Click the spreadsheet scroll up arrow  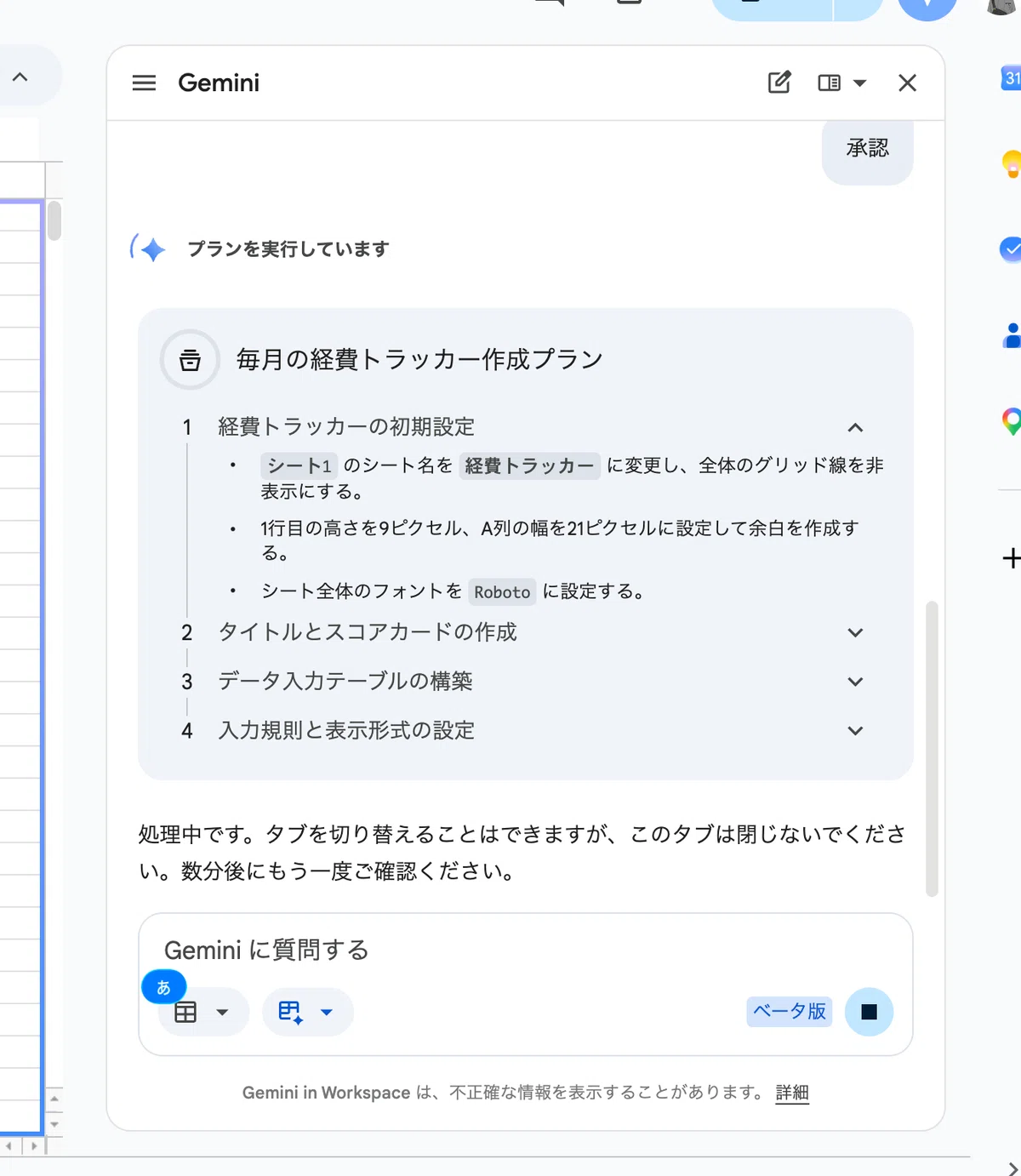[54, 1099]
